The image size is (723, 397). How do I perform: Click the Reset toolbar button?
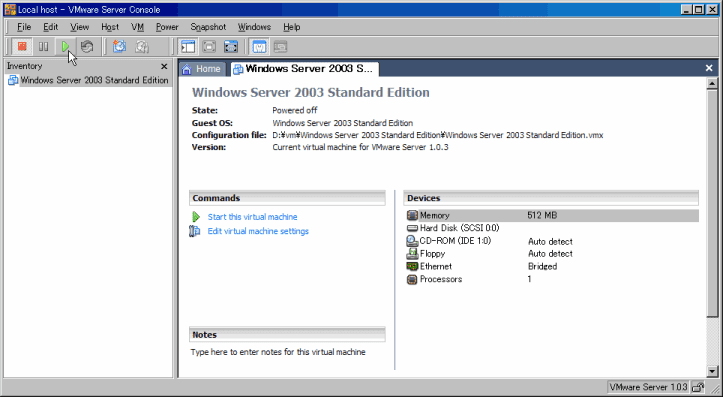pos(87,46)
